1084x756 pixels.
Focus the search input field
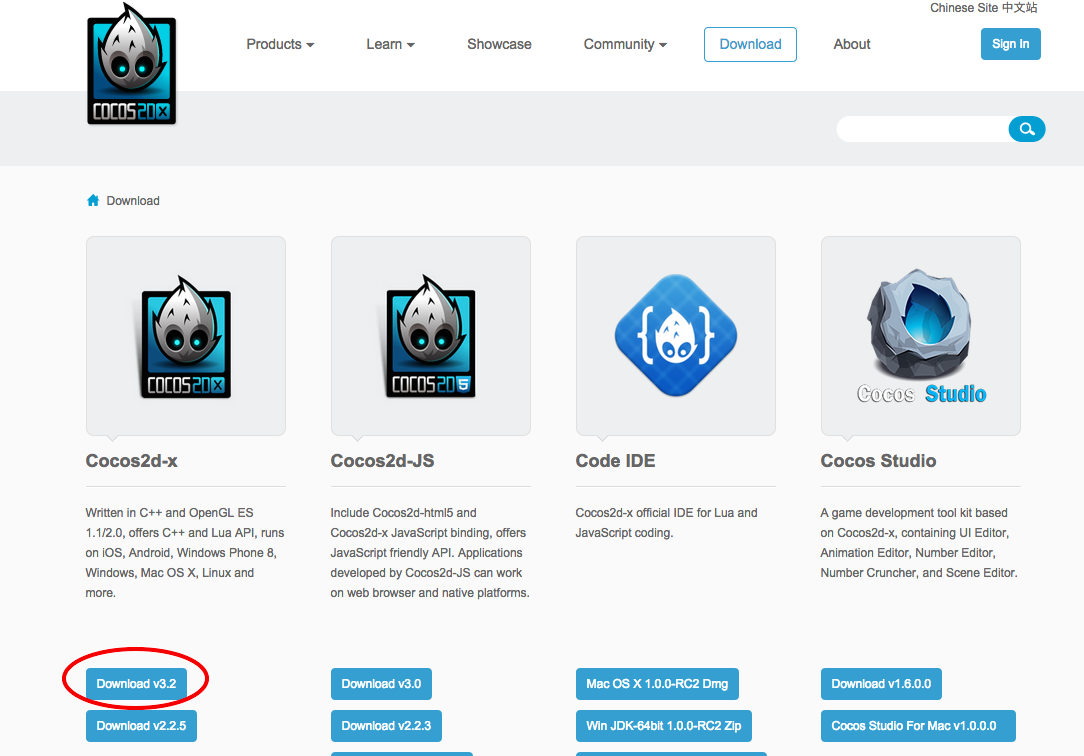[x=923, y=129]
